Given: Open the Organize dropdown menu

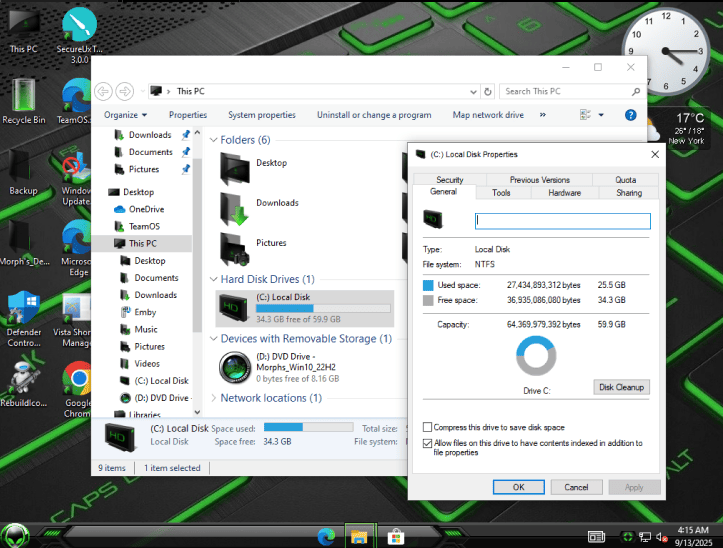Looking at the screenshot, I should coord(125,115).
